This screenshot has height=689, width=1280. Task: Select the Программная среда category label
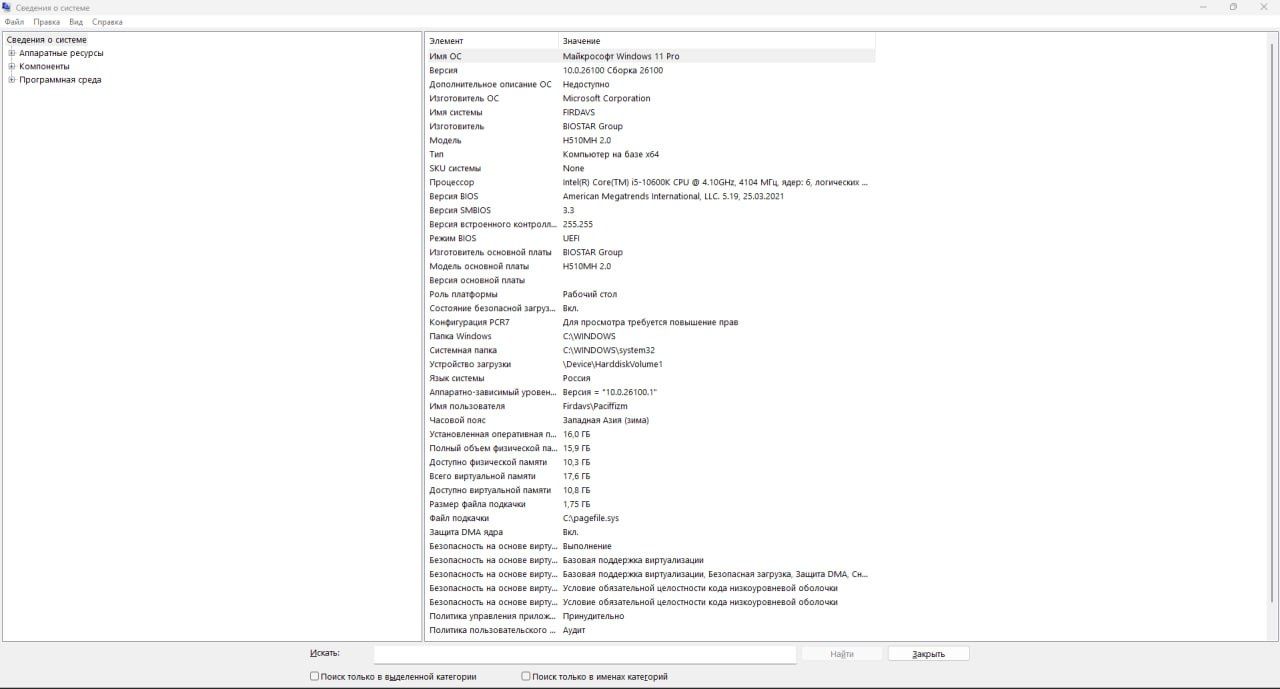coord(60,80)
